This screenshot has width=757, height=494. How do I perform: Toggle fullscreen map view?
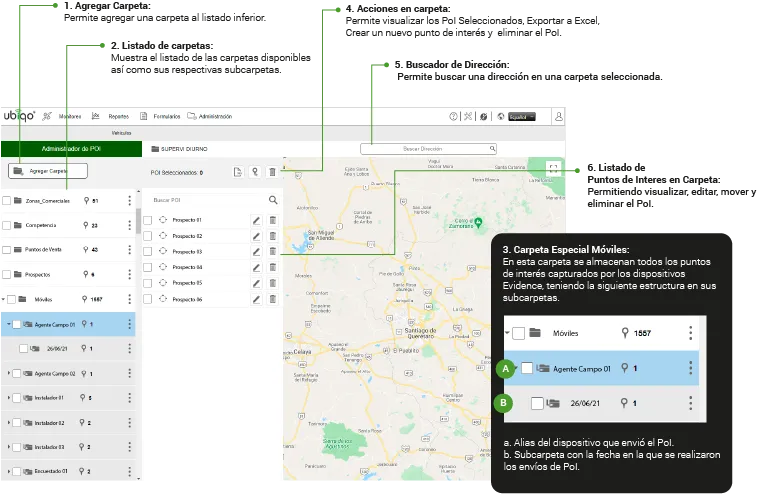point(553,169)
